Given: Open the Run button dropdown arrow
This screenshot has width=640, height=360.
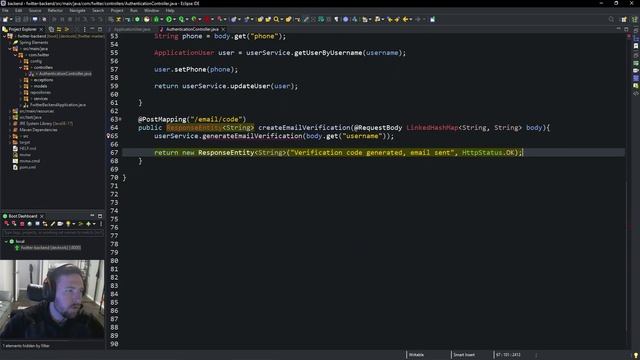Looking at the screenshot, I should [174, 19].
